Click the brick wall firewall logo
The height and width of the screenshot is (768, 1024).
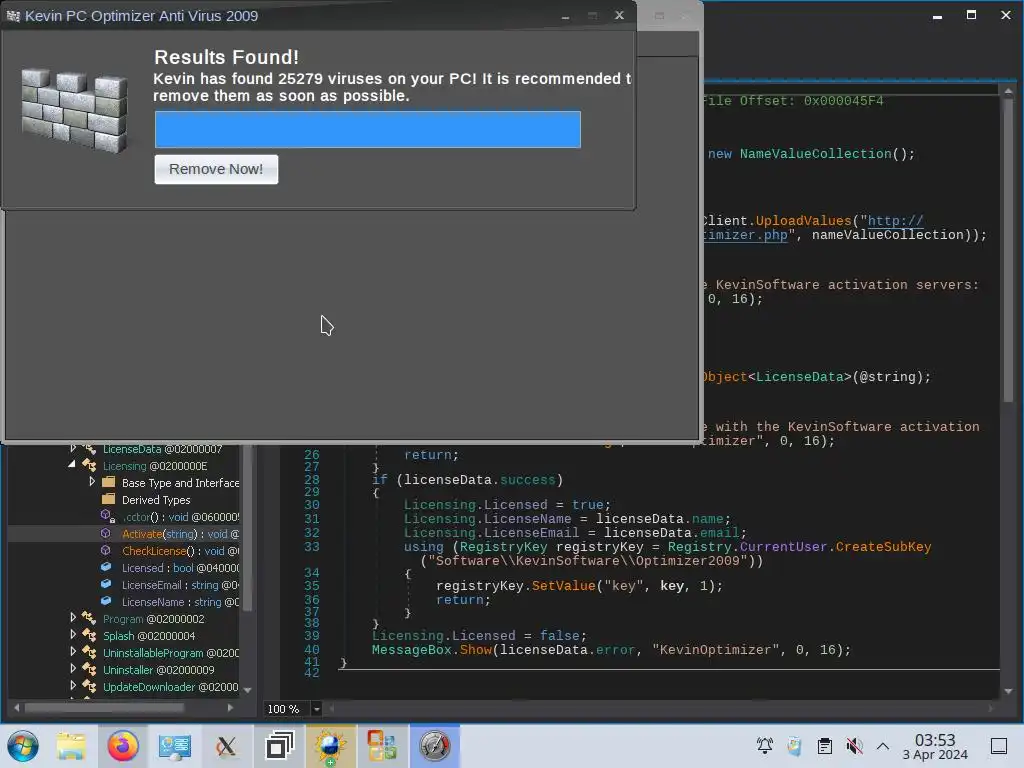pyautogui.click(x=74, y=111)
